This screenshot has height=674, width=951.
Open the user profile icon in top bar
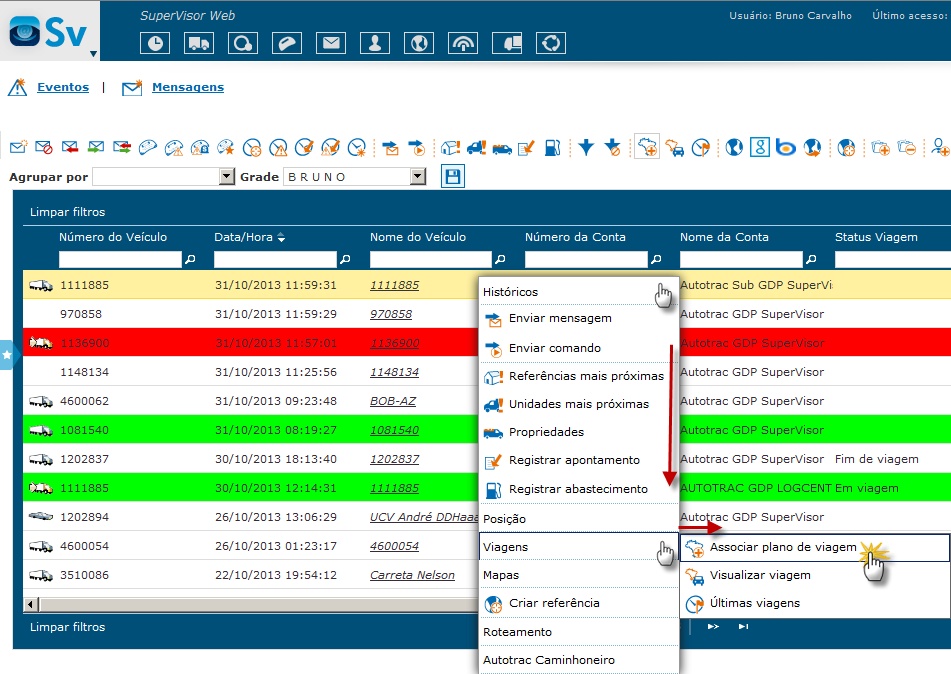pos(375,43)
